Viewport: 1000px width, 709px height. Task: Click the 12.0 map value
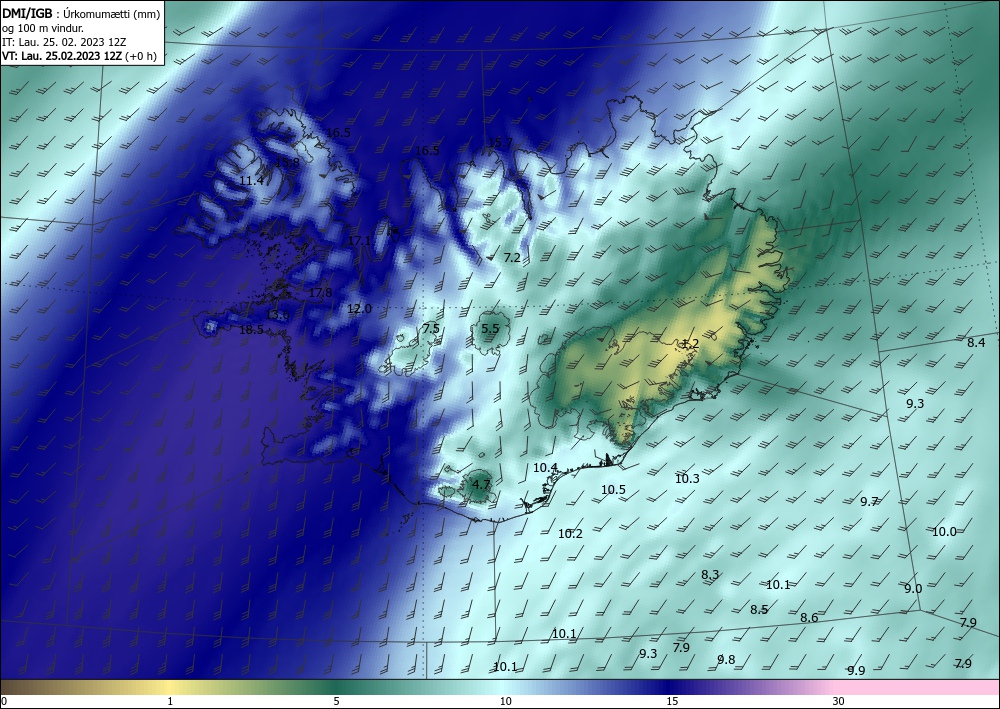coord(359,309)
